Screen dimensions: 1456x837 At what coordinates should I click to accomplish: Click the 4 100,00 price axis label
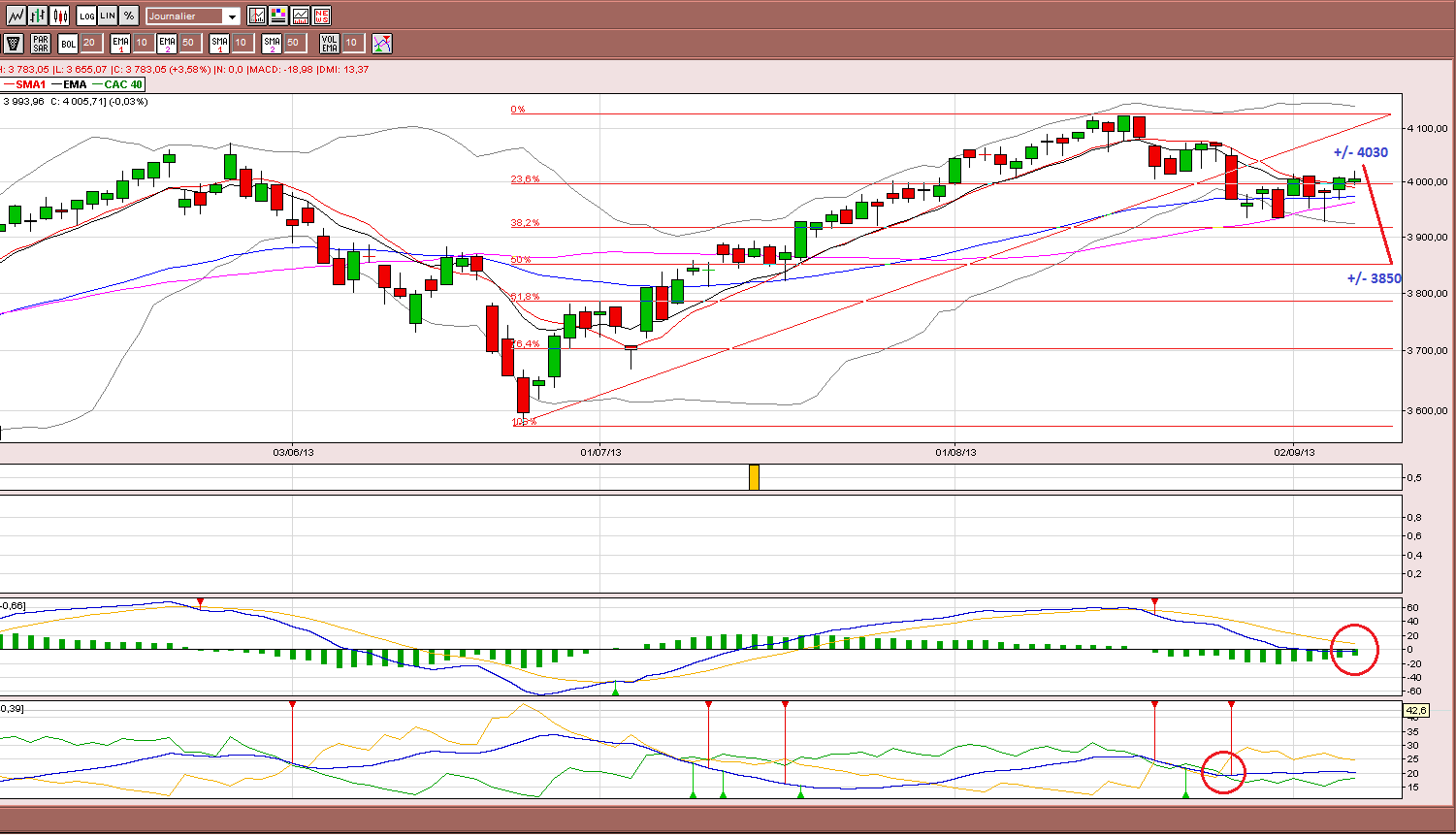[1427, 128]
